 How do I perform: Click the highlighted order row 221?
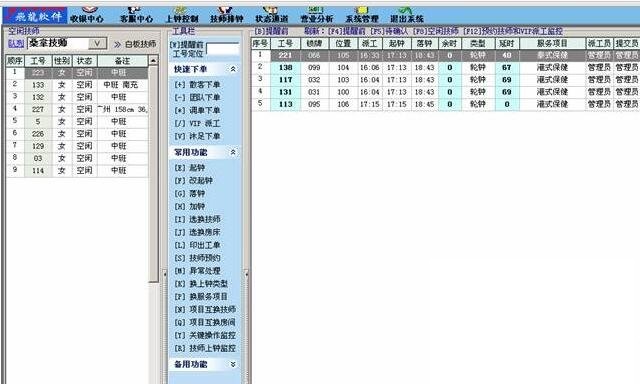point(445,55)
